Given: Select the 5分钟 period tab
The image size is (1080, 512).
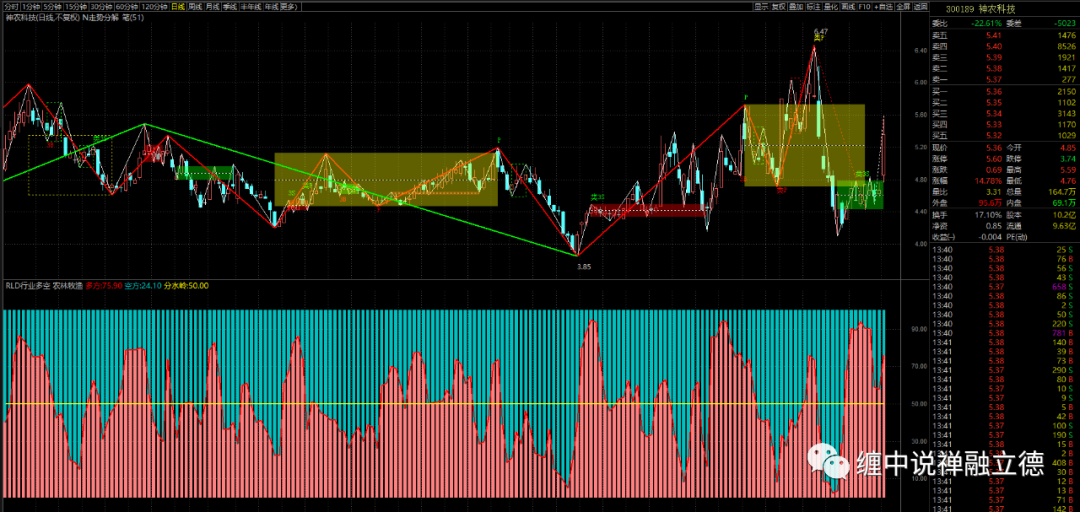Looking at the screenshot, I should point(52,7).
